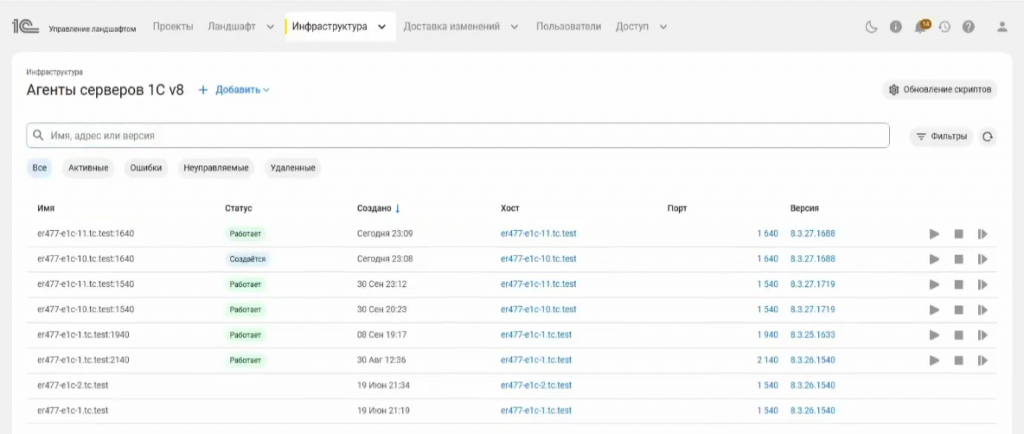Start the er477-e1c-11.tc.test:1640 agent with play icon

(934, 234)
